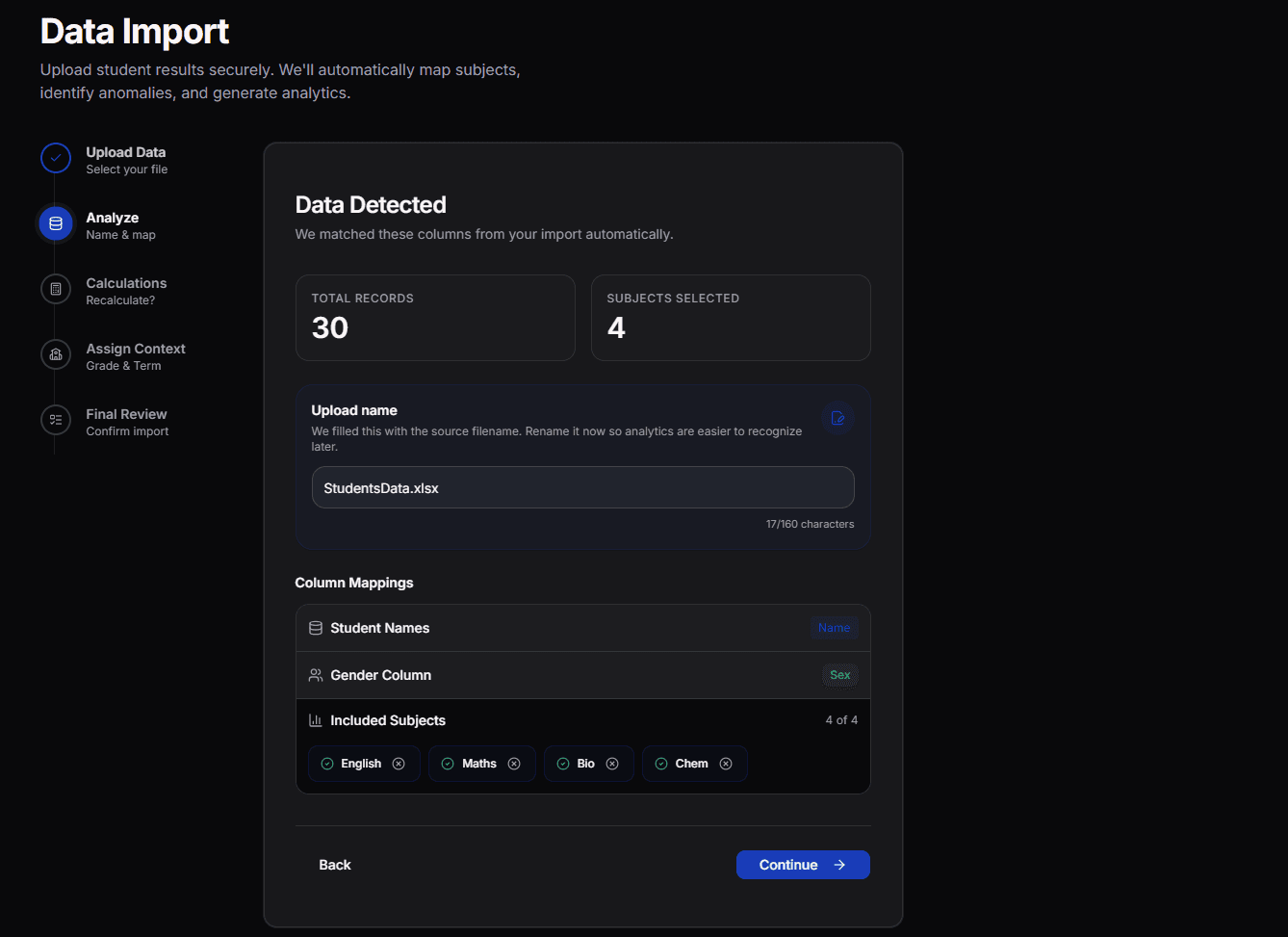The height and width of the screenshot is (937, 1288).
Task: Remove the Chem subject with its x icon
Action: [726, 764]
